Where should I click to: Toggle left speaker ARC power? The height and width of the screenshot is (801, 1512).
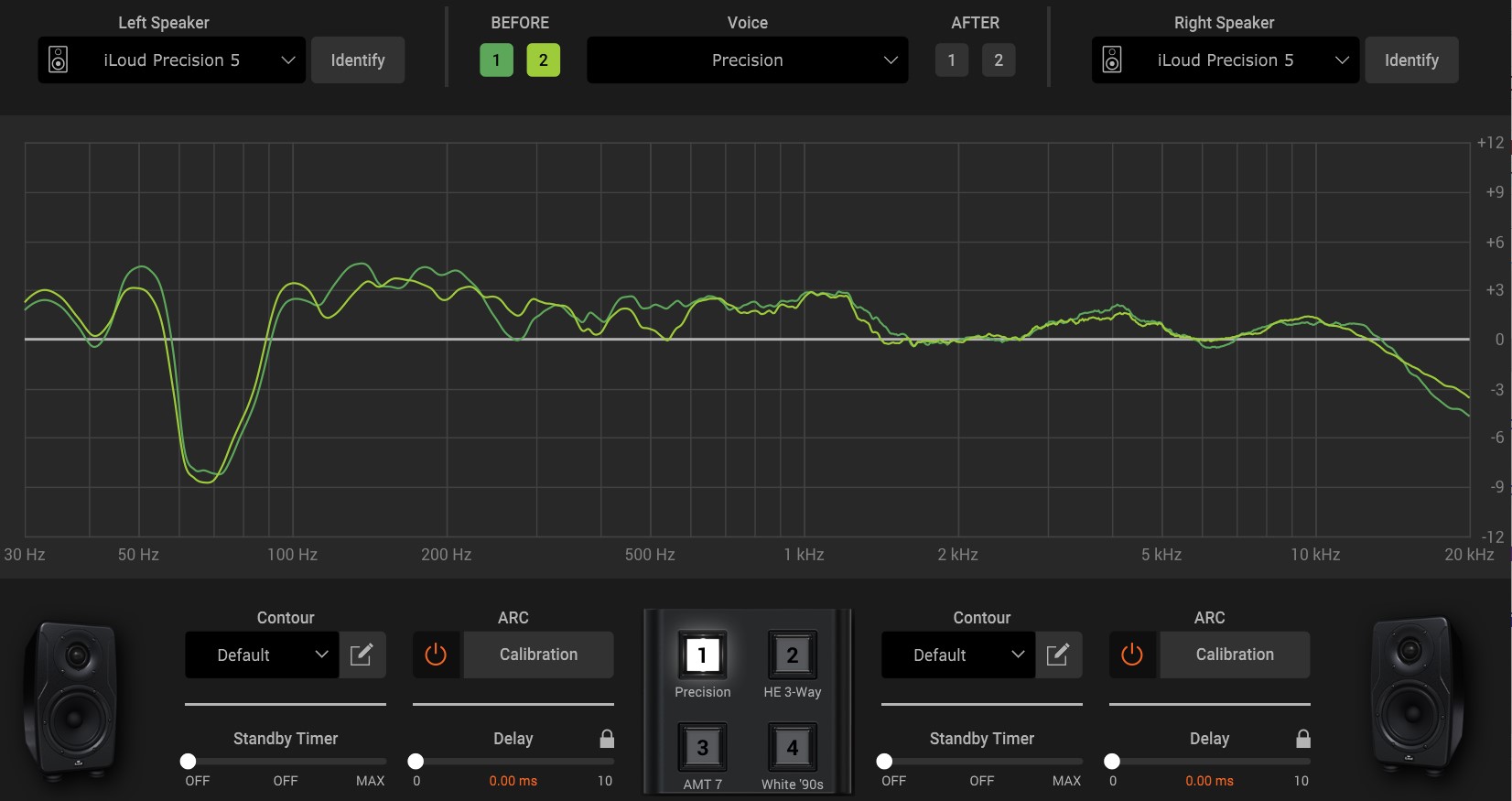coord(437,655)
